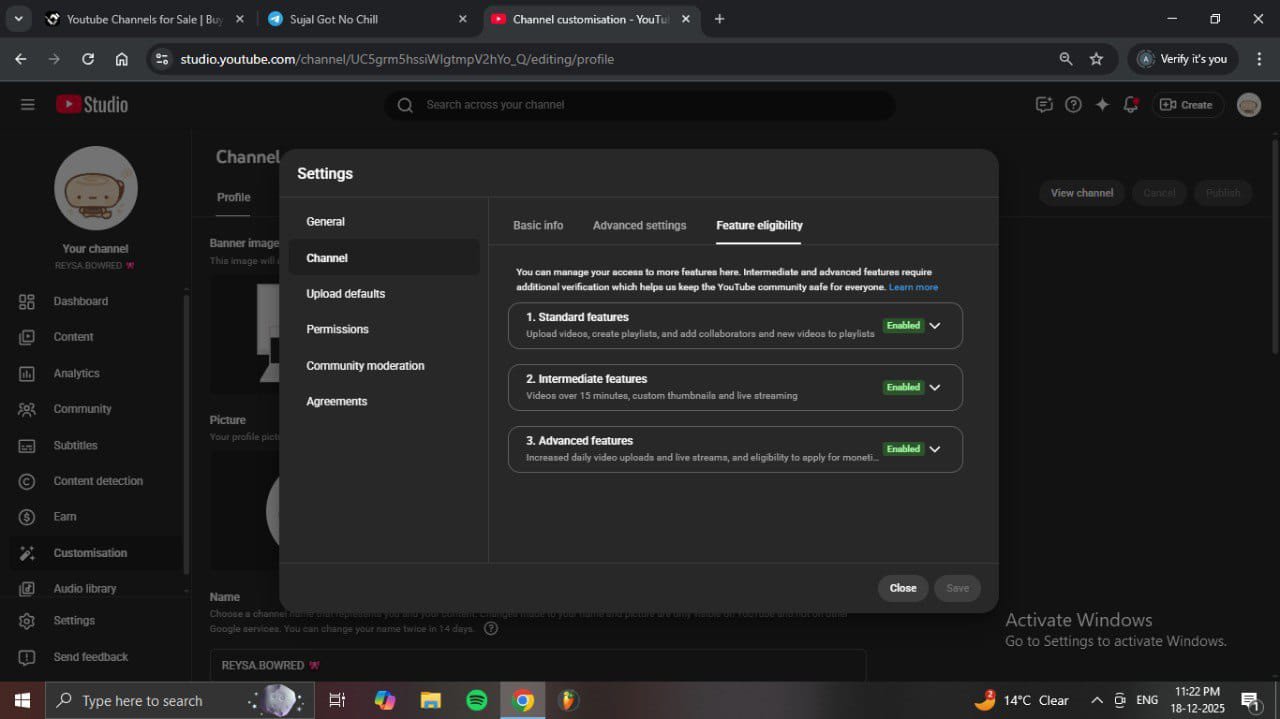
Task: Select Upload defaults in settings sidebar
Action: pyautogui.click(x=346, y=294)
